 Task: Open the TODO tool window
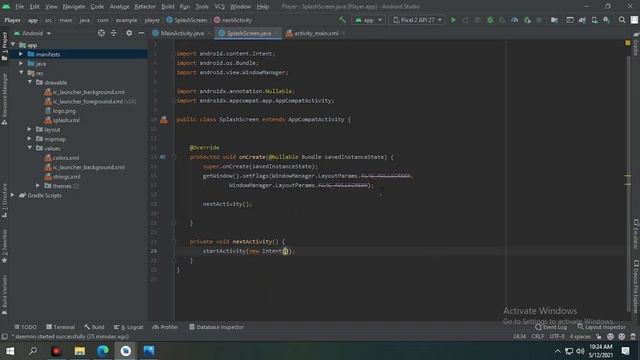25,327
